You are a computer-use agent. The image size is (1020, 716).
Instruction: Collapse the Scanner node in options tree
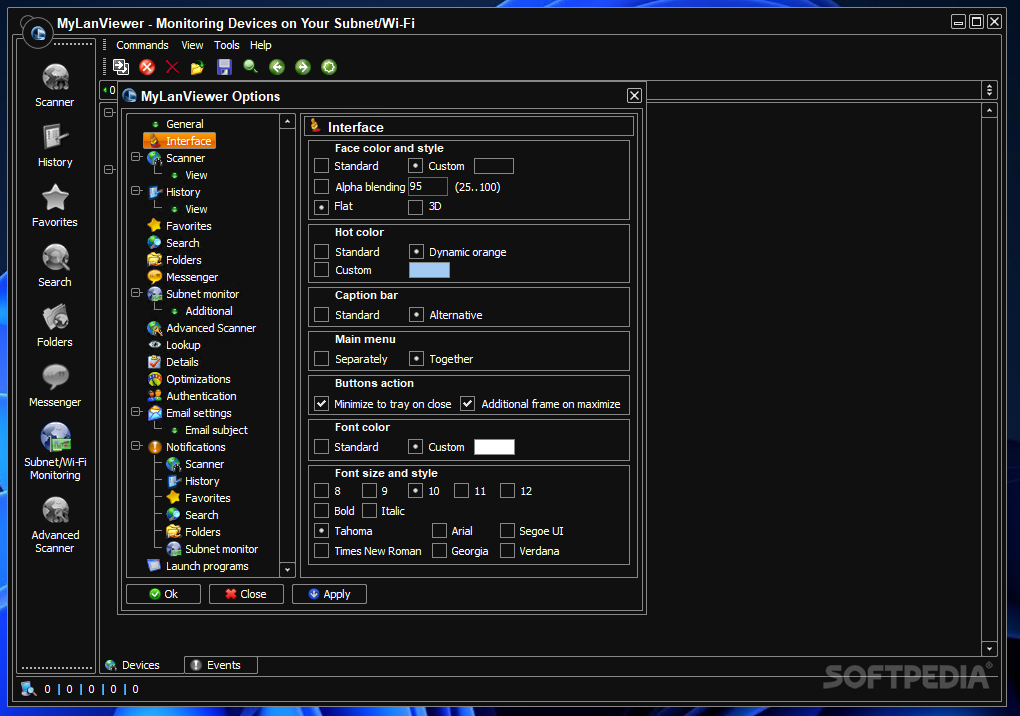pyautogui.click(x=136, y=157)
